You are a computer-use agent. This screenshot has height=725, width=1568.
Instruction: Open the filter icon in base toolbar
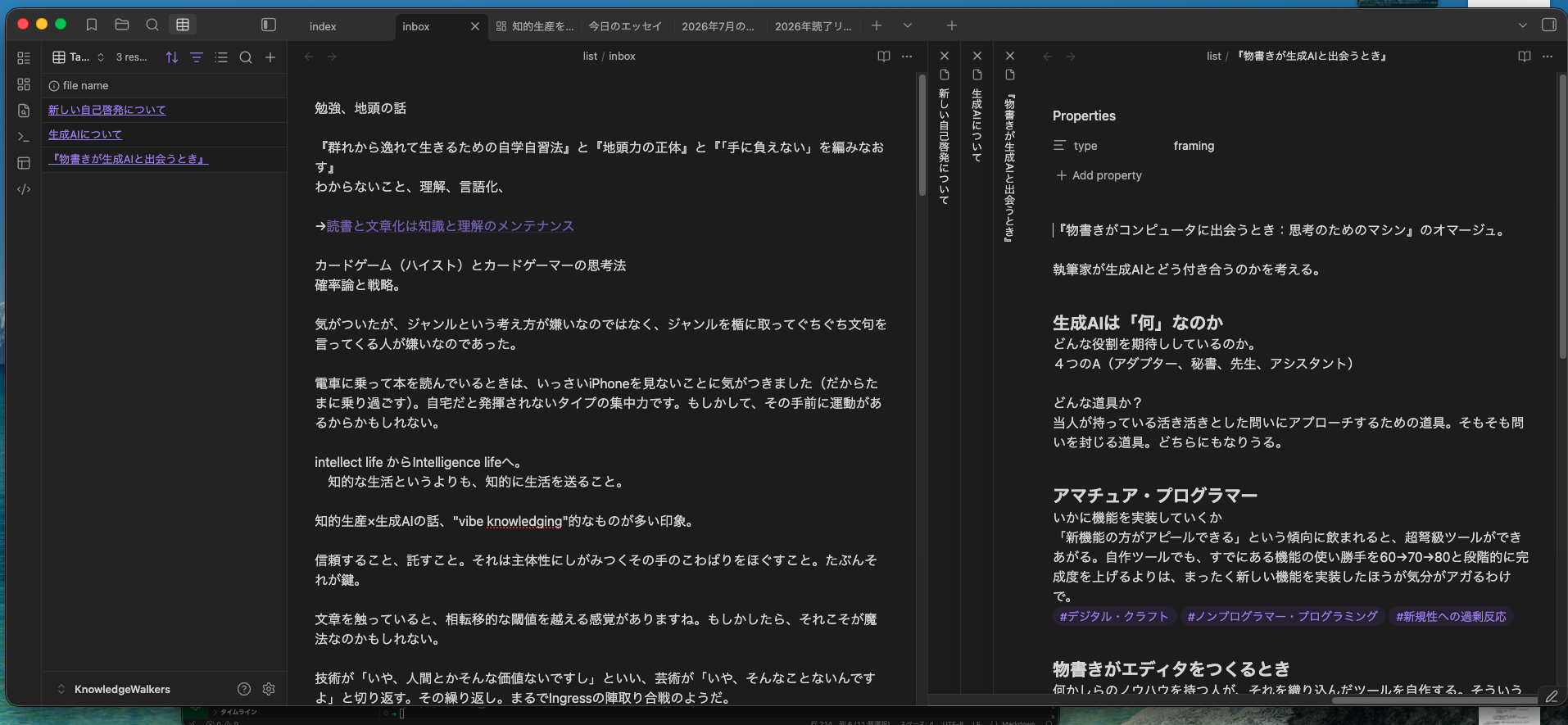(x=197, y=57)
